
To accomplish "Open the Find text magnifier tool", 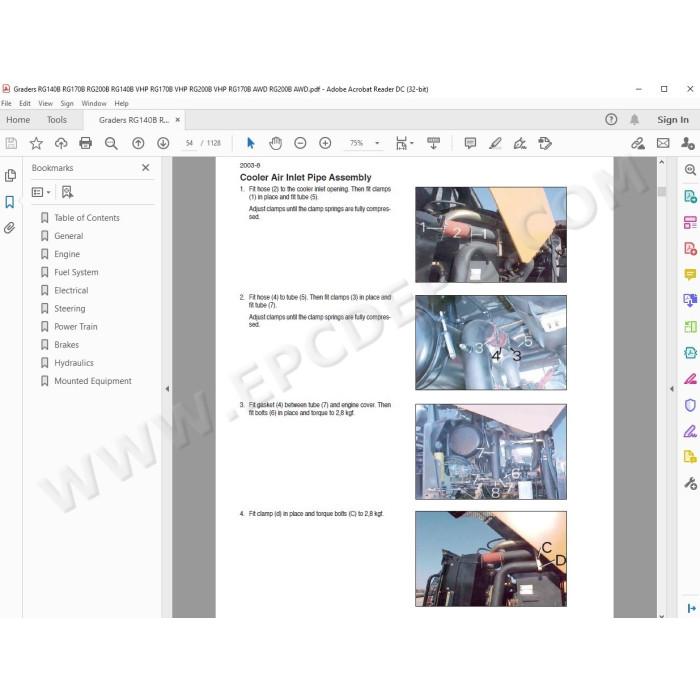I will pos(111,143).
